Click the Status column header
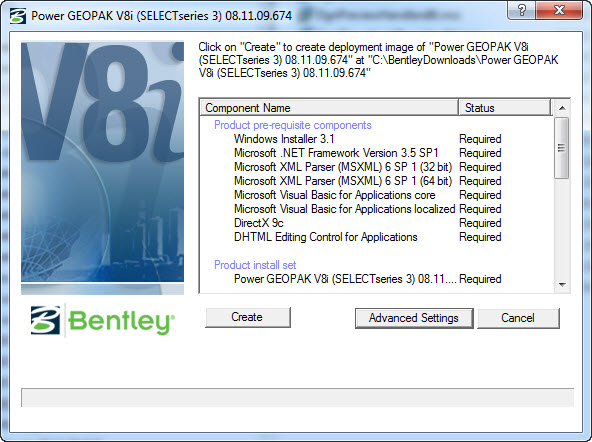The width and height of the screenshot is (592, 442). (x=504, y=108)
